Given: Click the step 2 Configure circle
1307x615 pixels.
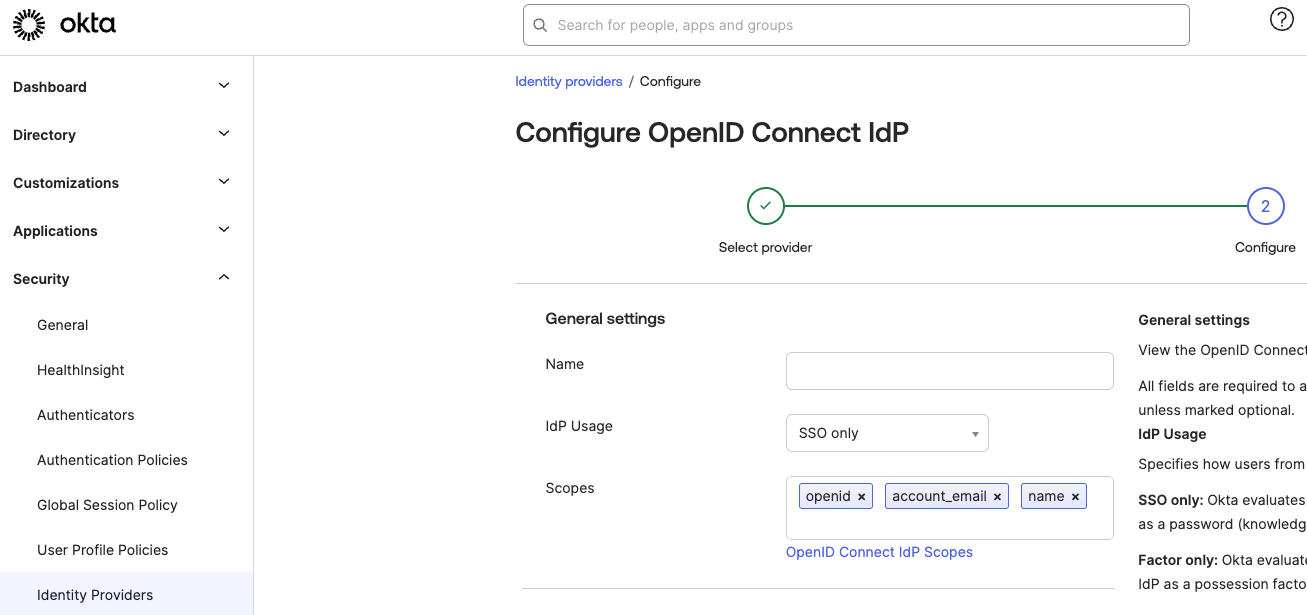Looking at the screenshot, I should click(x=1265, y=206).
